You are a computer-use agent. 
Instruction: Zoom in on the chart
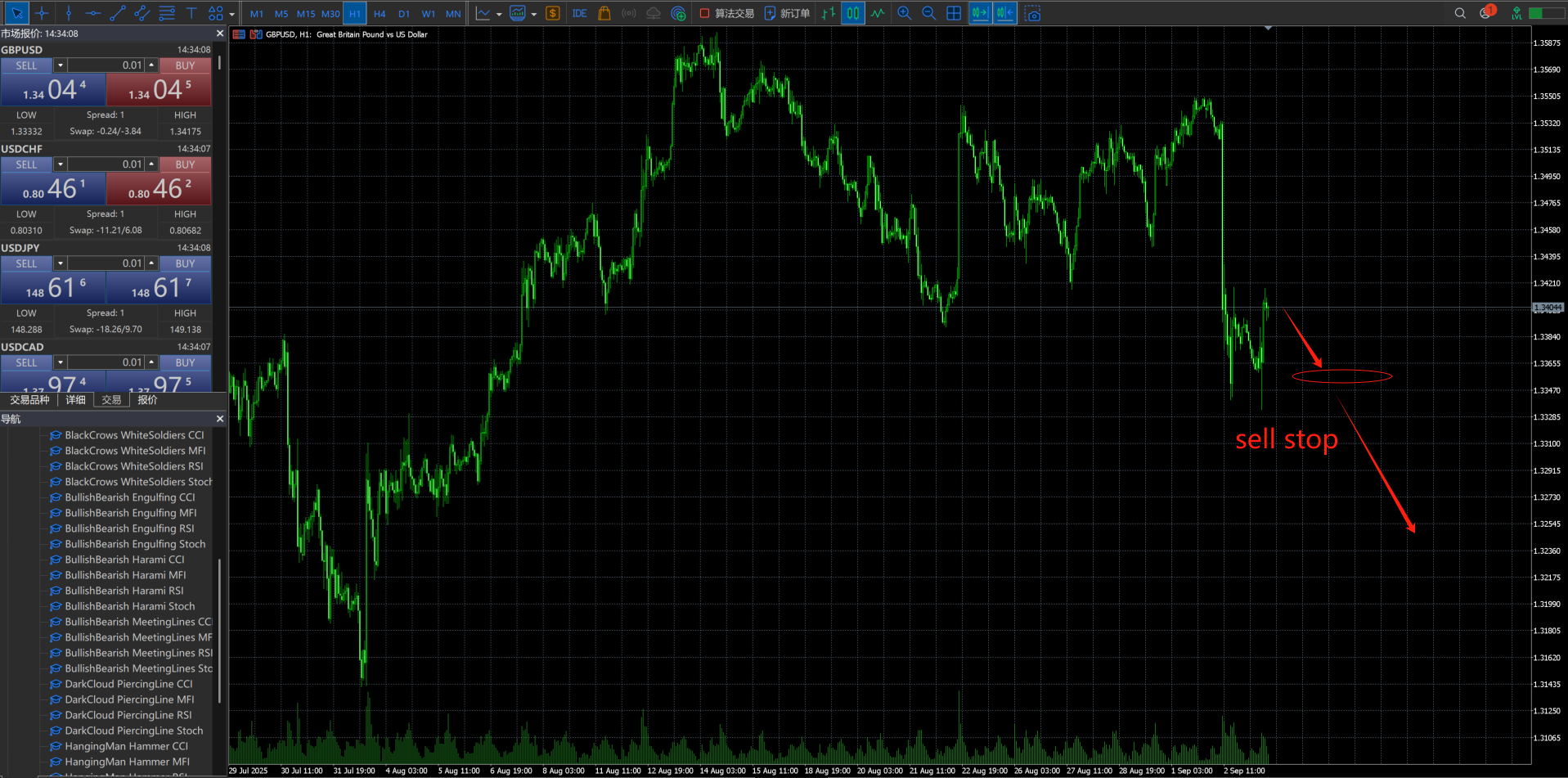[x=904, y=13]
